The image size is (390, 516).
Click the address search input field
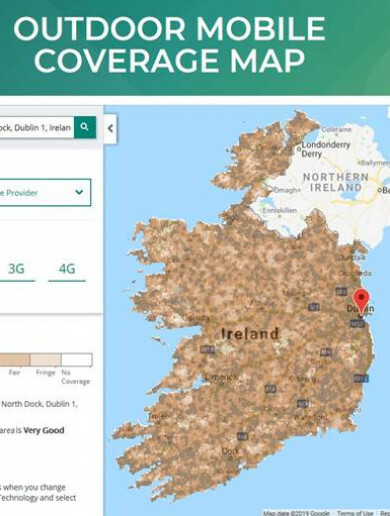(x=37, y=127)
